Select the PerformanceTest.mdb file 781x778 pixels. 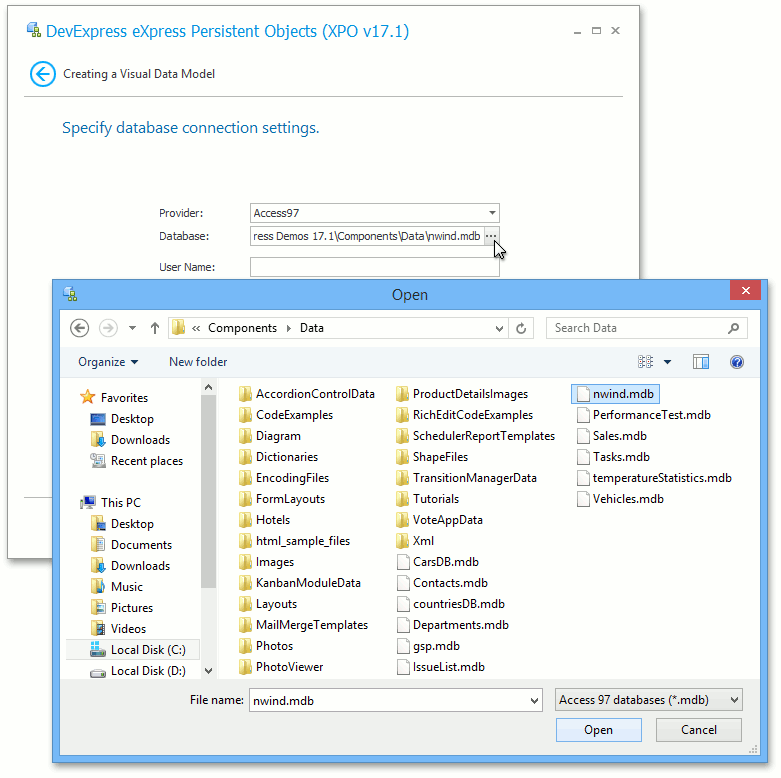tap(644, 415)
